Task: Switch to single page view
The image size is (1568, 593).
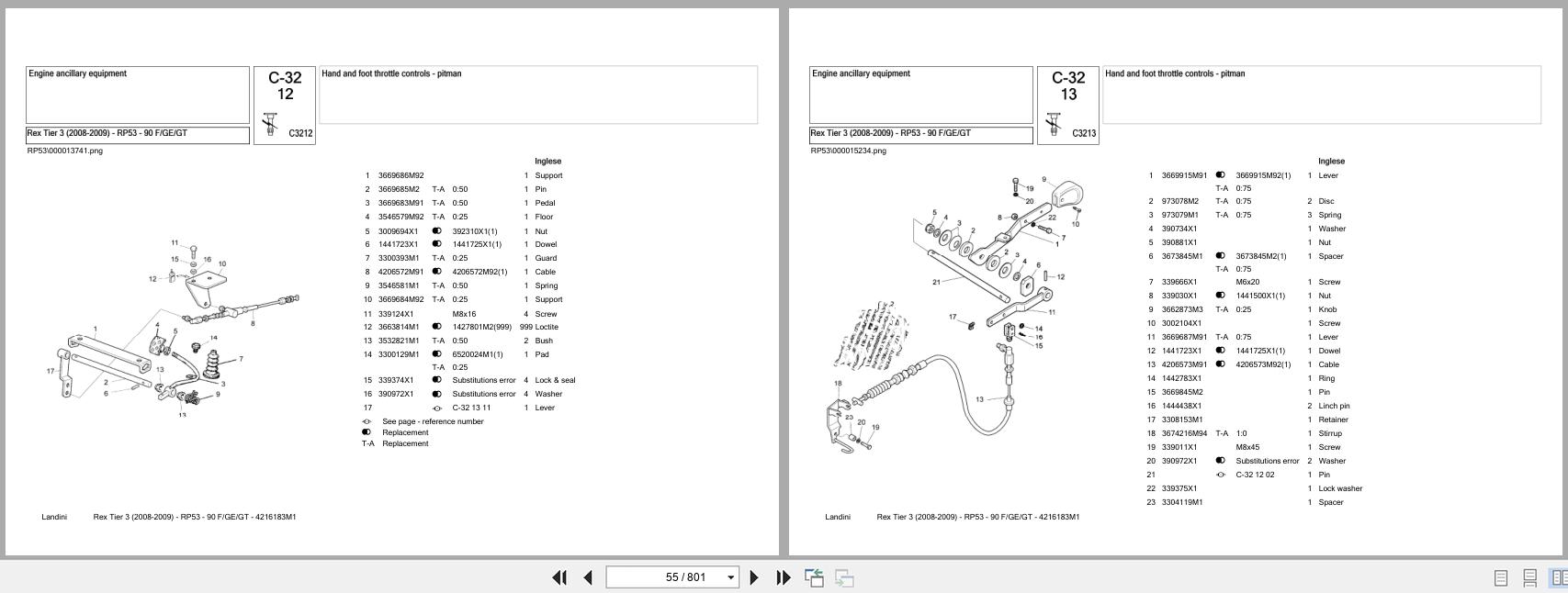Action: (1501, 577)
